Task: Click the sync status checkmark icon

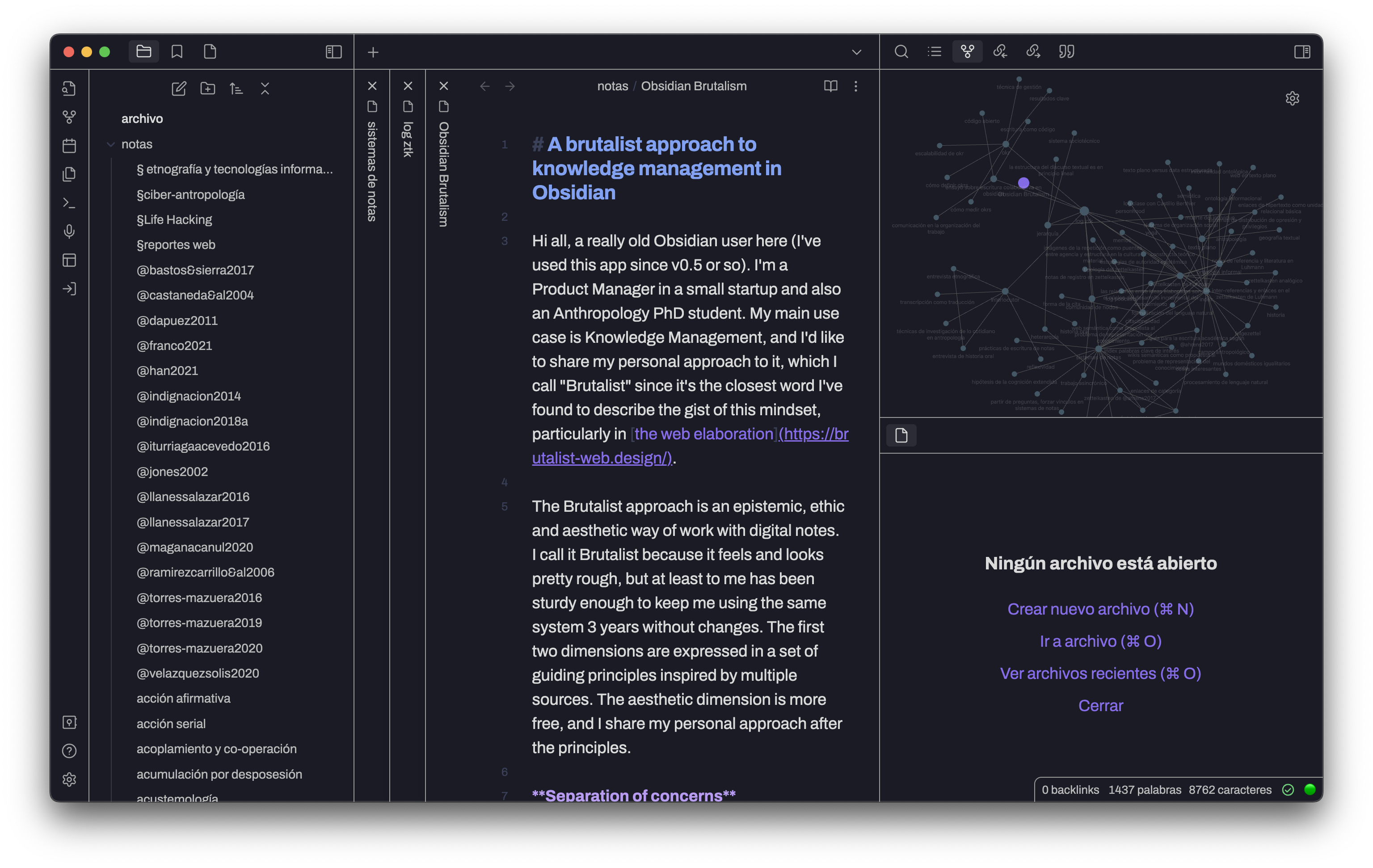Action: point(1288,789)
